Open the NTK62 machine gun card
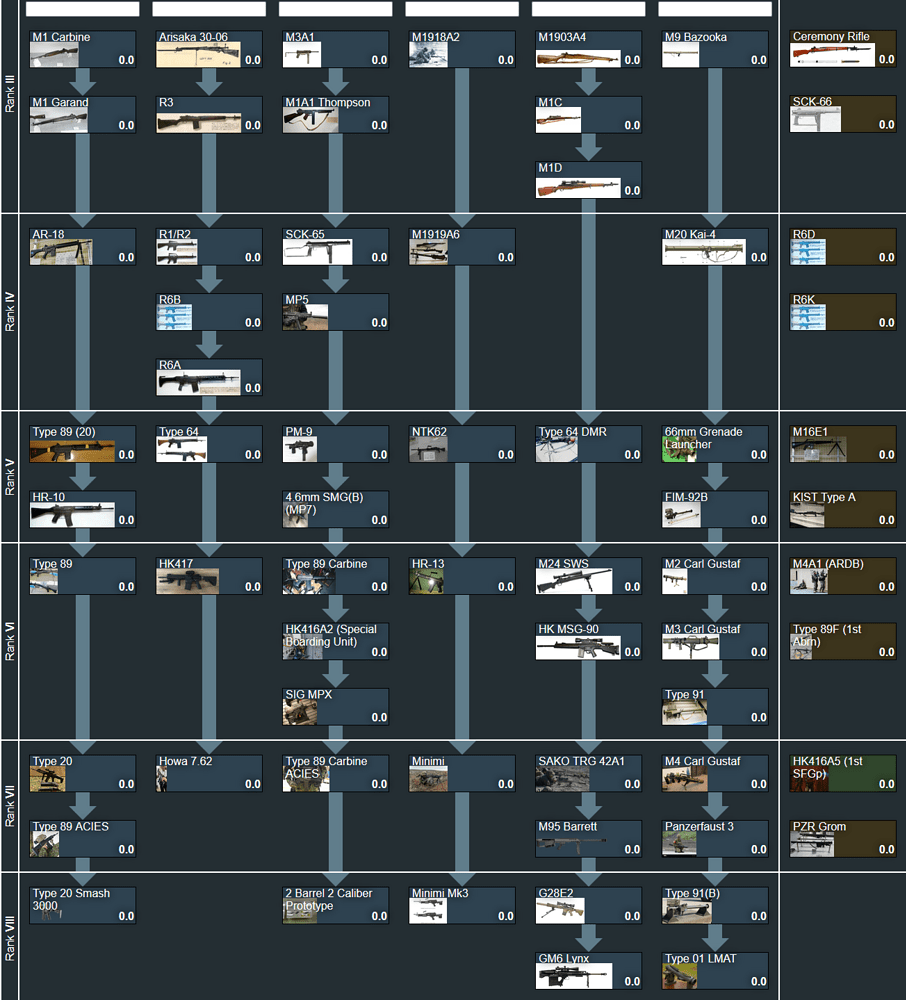This screenshot has width=906, height=1000. pyautogui.click(x=462, y=443)
